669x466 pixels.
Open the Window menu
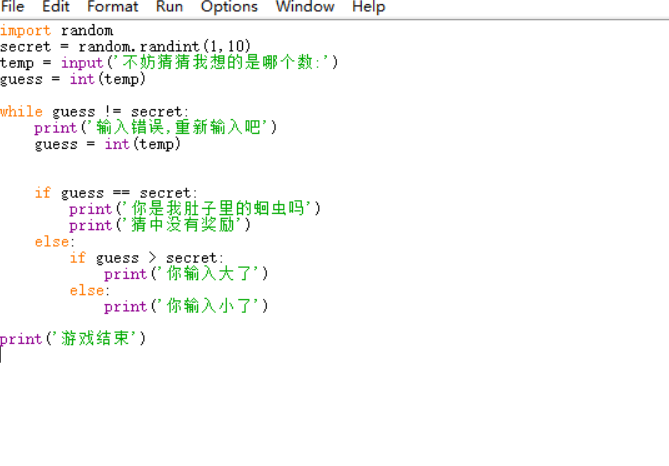(305, 7)
